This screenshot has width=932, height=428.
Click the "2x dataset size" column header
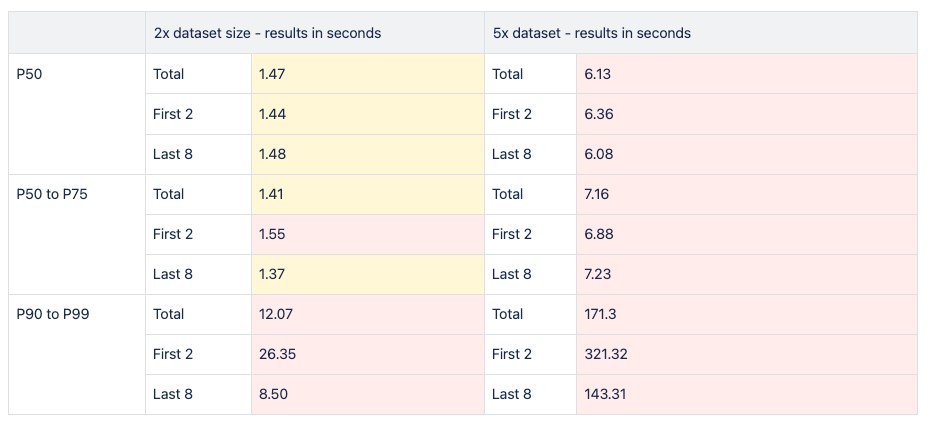[267, 33]
